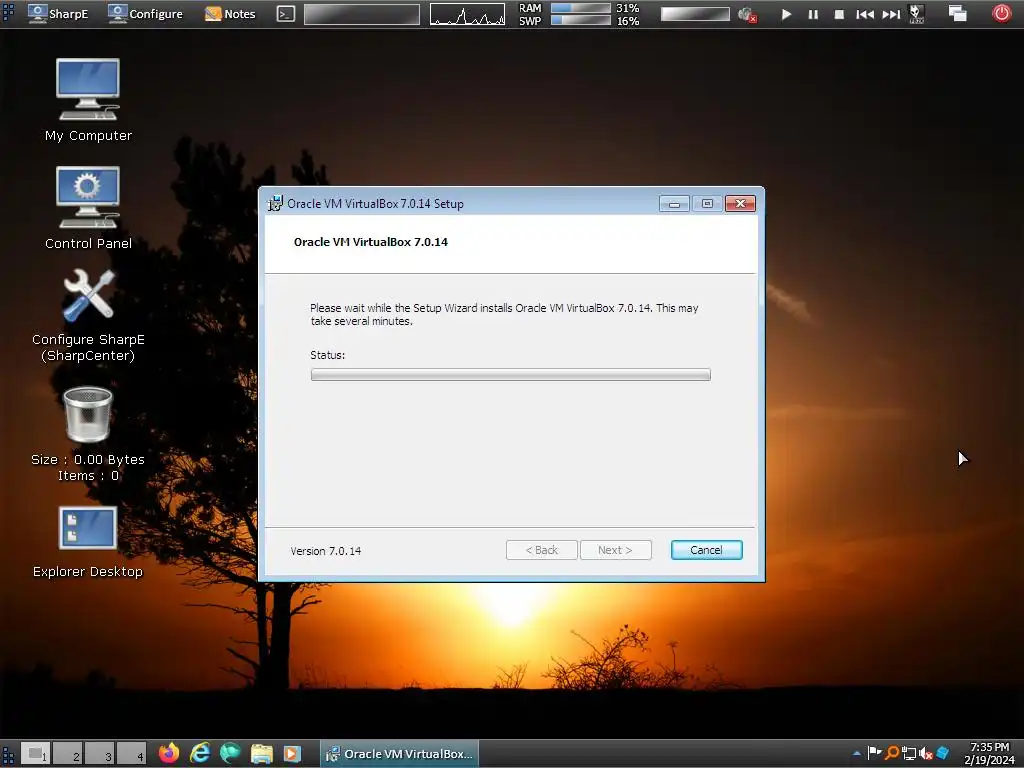Minimize the VirtualBox Setup window
This screenshot has height=768, width=1024.
pos(674,204)
